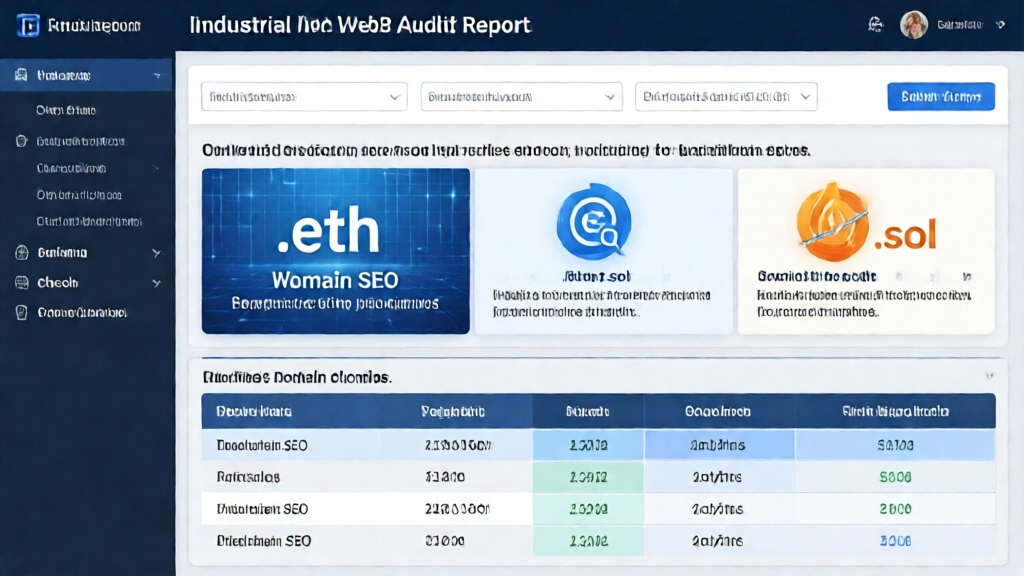This screenshot has width=1024, height=576.
Task: Click the blue submit button in the filter bar
Action: [940, 97]
